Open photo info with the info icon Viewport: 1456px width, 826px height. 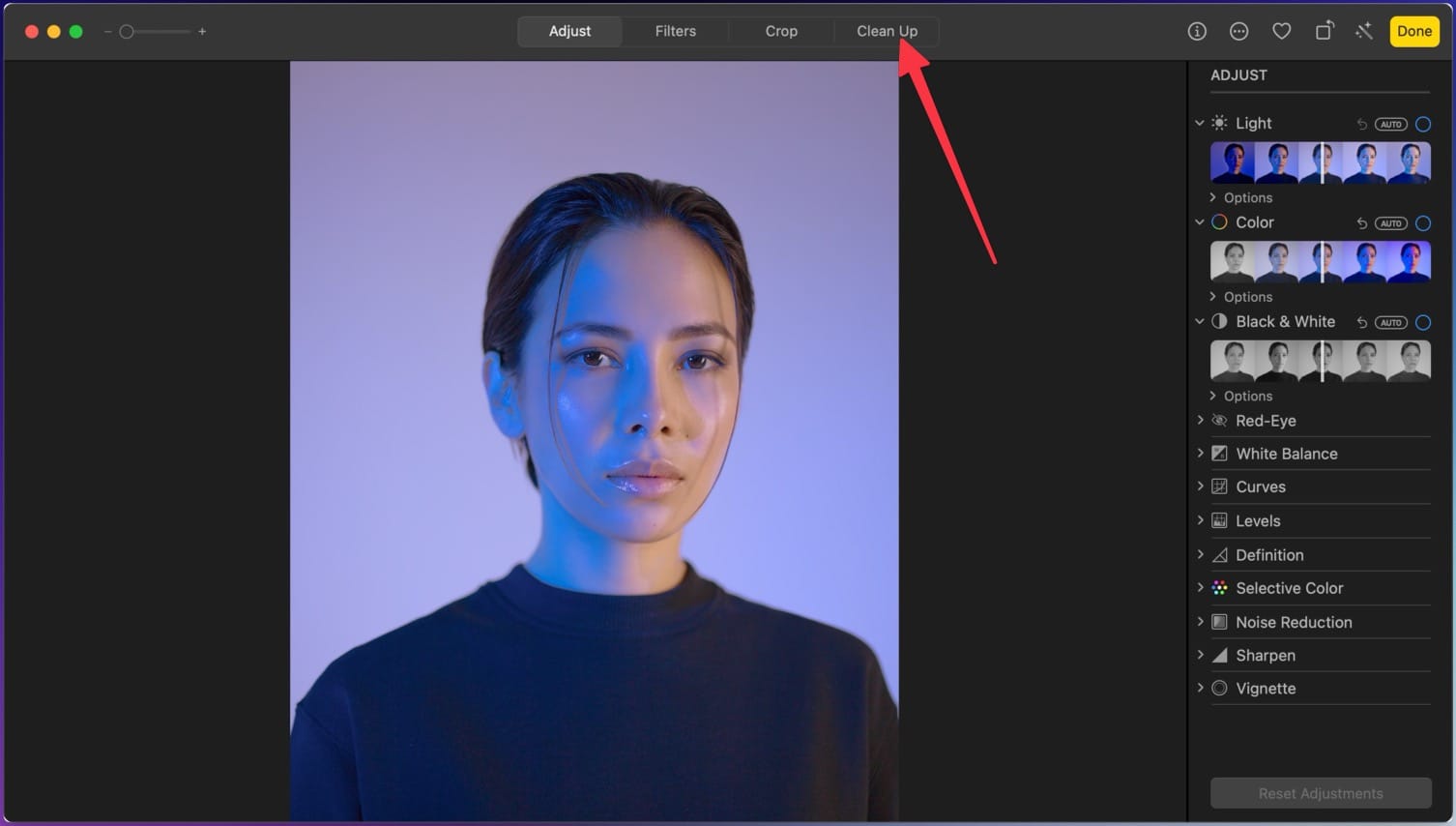(x=1196, y=31)
